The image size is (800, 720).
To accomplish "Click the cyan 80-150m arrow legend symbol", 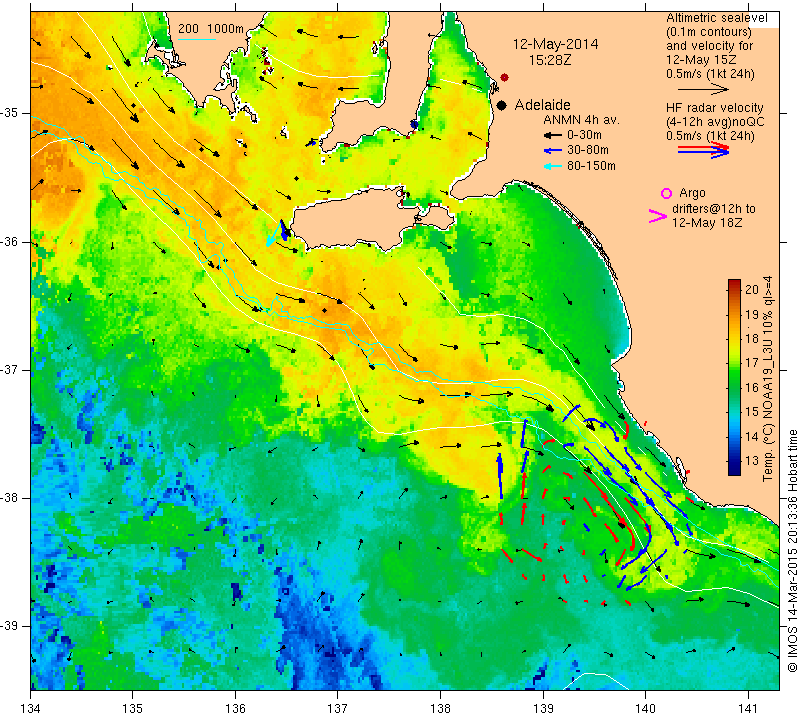I will (552, 166).
